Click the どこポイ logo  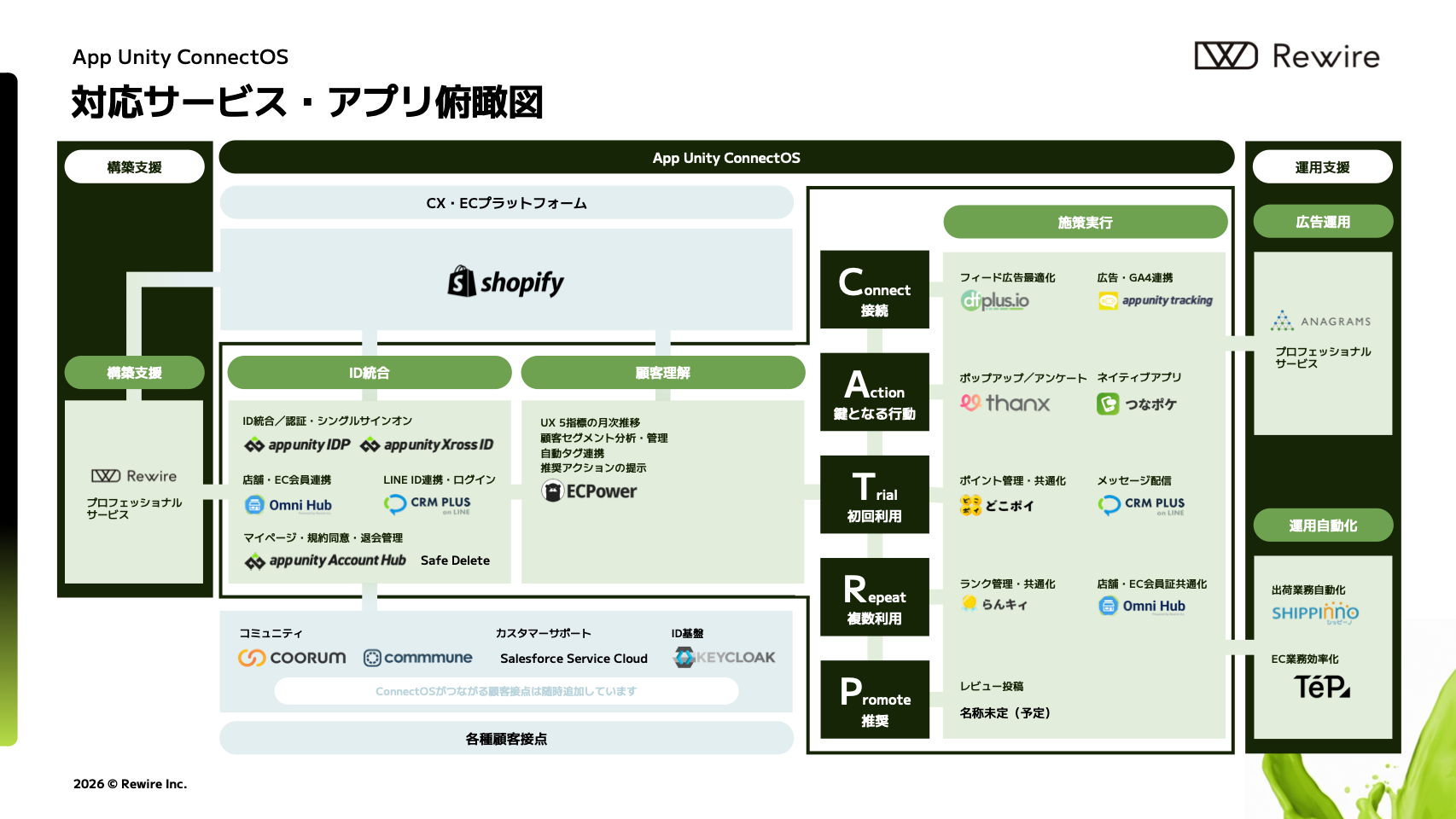click(997, 505)
